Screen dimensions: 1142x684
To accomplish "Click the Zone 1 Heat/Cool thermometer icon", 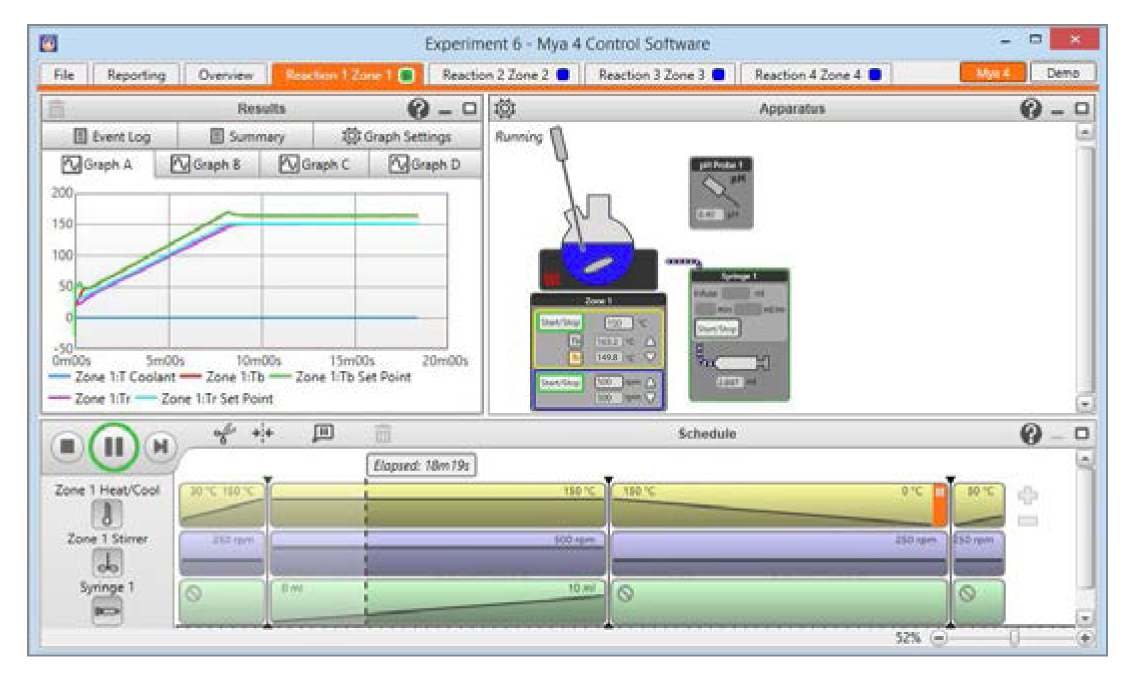I will (107, 514).
